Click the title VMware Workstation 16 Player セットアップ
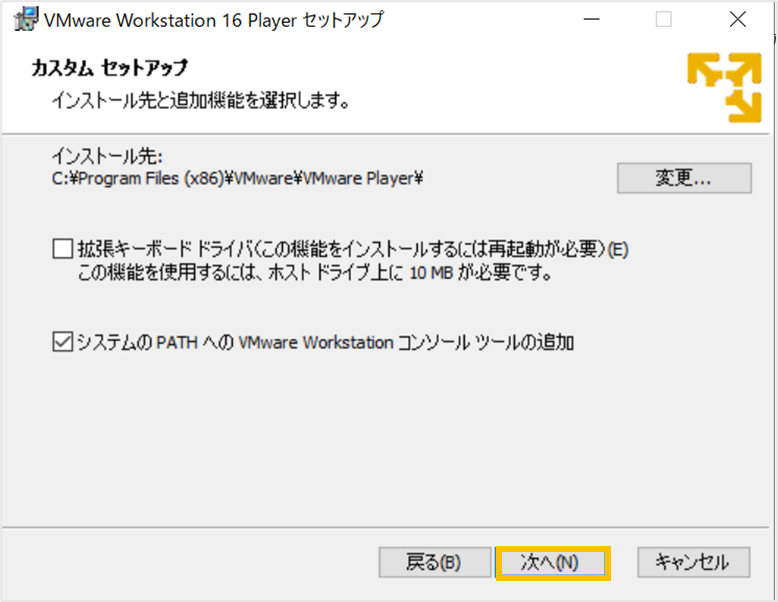 click(214, 20)
